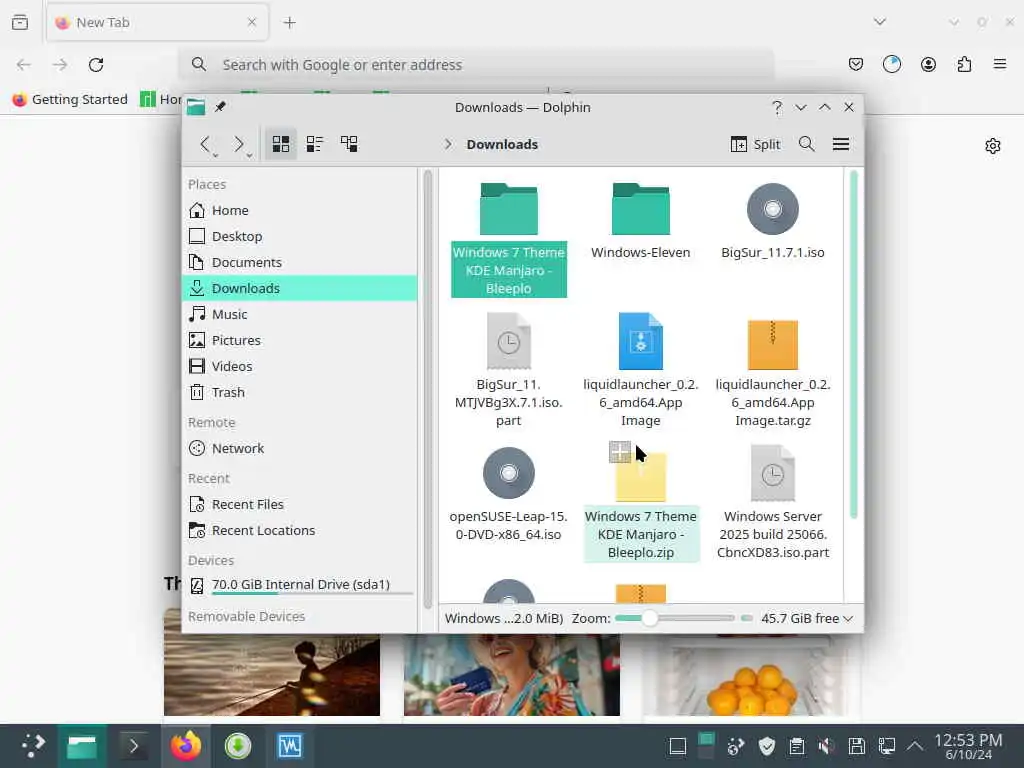Image resolution: width=1024 pixels, height=768 pixels.
Task: Close the New Tab tab in Firefox
Action: (251, 22)
